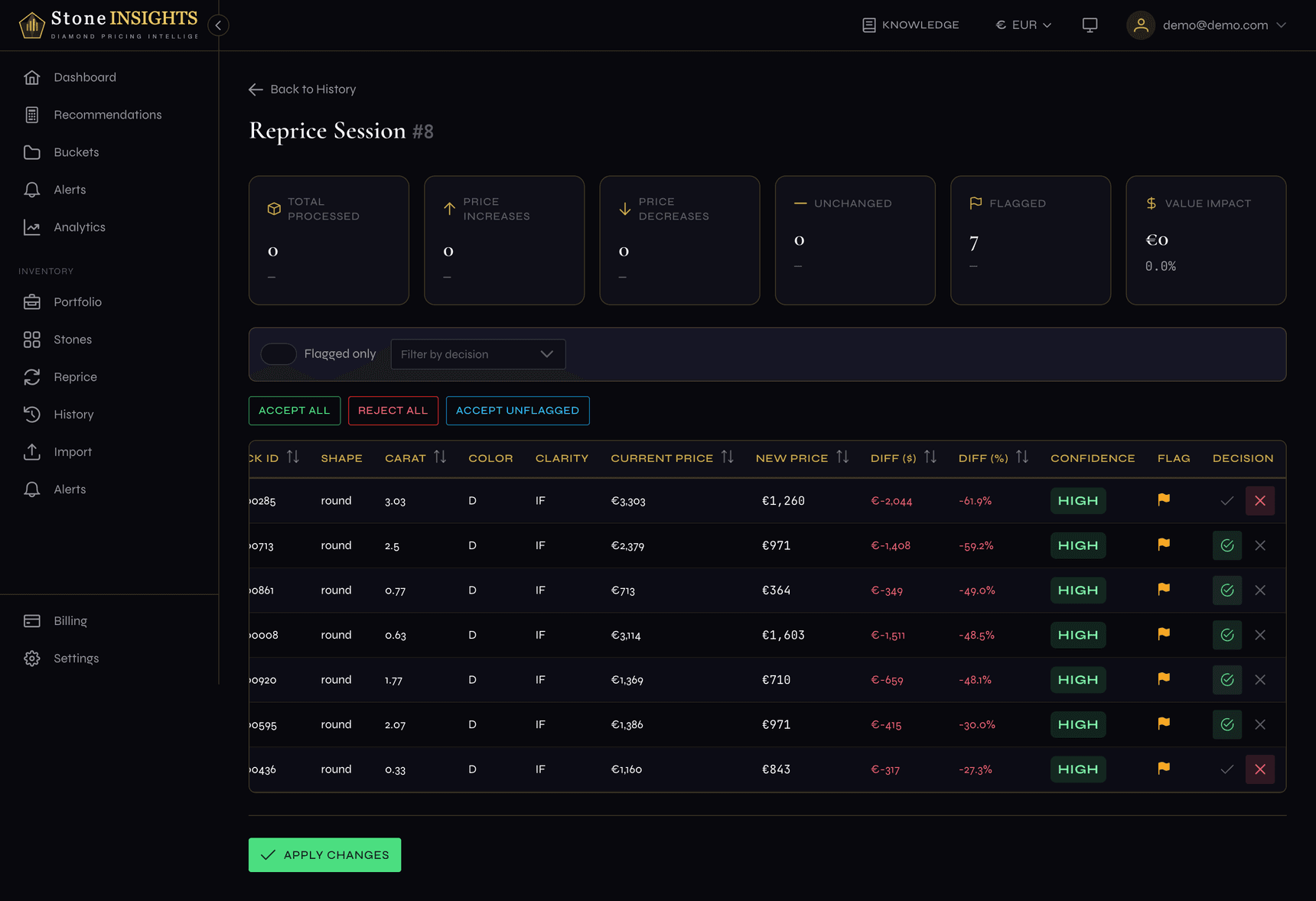Click the flag icon on the 3.03 carat row
The image size is (1316, 901).
[1163, 500]
